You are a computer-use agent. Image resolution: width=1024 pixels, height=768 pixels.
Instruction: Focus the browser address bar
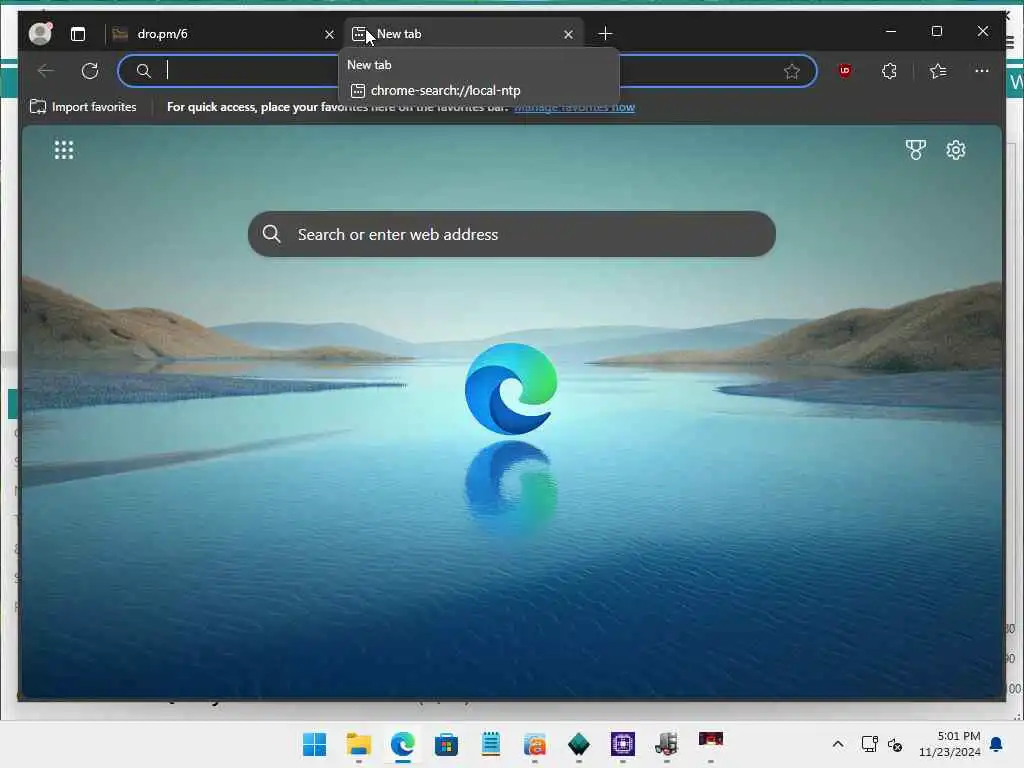[467, 71]
